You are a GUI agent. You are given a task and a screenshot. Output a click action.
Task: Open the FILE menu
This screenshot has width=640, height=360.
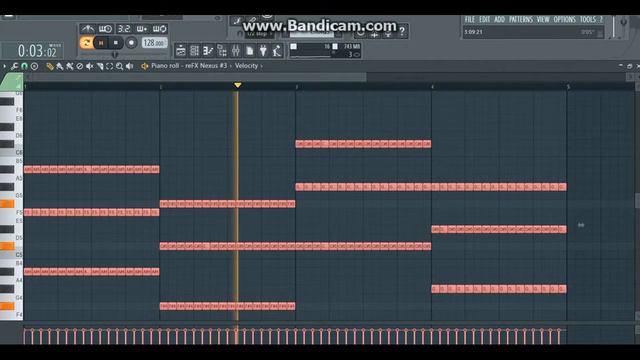coord(470,20)
